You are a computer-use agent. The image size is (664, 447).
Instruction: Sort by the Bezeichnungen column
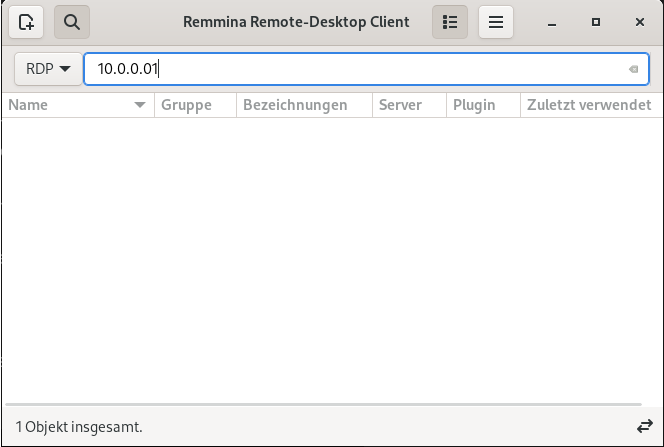(x=303, y=105)
